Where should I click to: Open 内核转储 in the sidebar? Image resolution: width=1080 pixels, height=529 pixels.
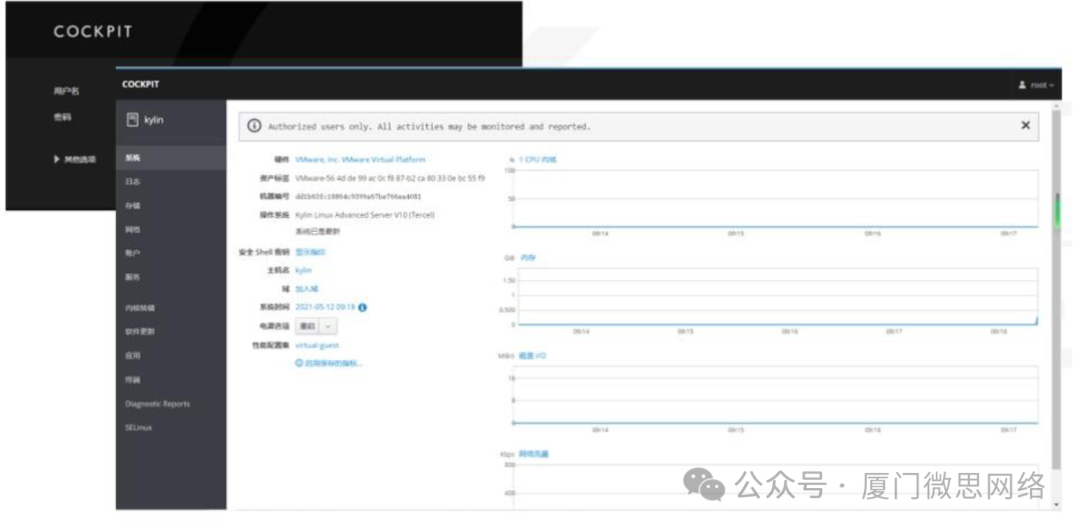coord(171,308)
